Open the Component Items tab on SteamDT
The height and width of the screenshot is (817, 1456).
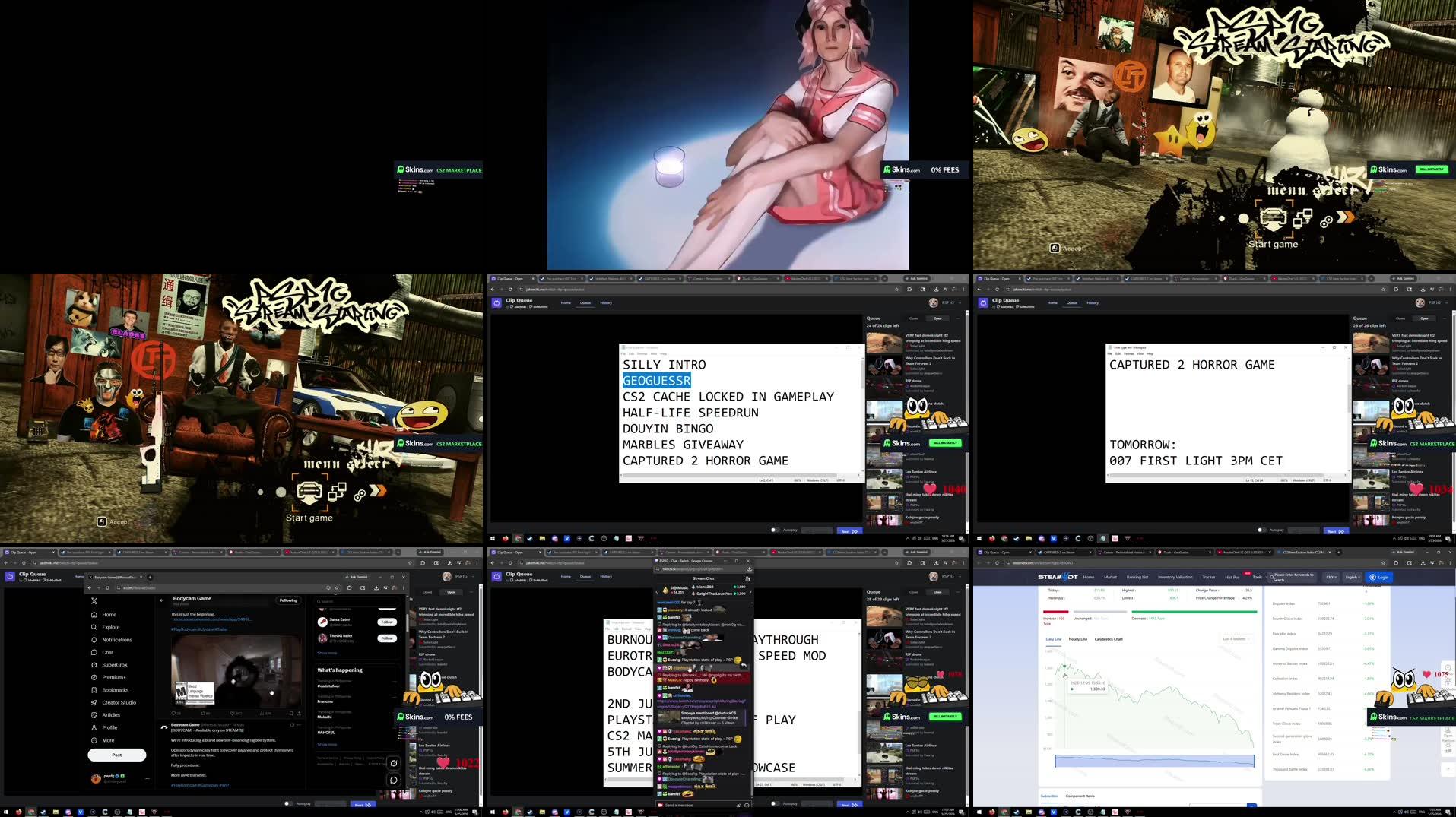coord(1080,796)
